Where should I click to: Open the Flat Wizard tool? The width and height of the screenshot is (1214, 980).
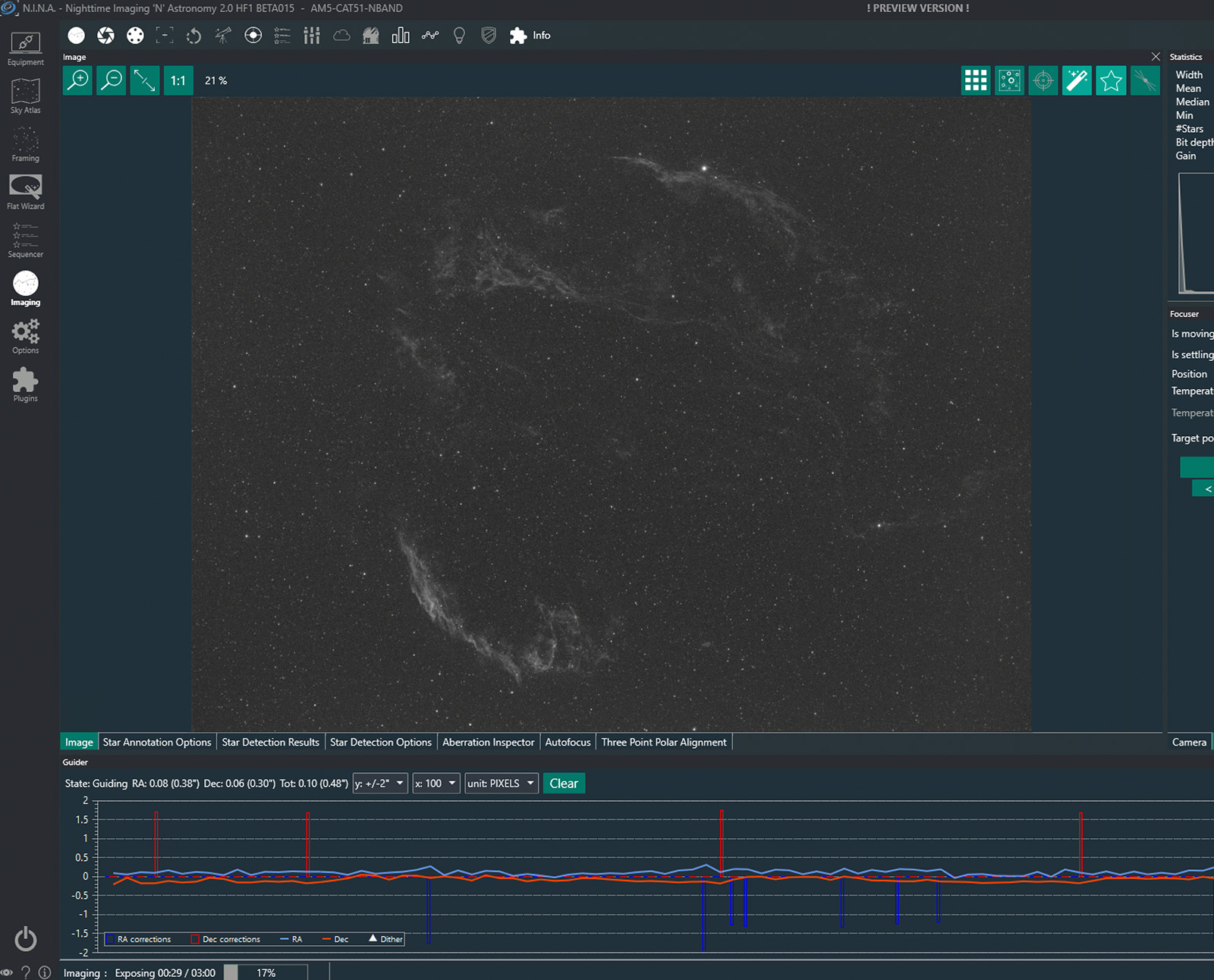pyautogui.click(x=25, y=192)
